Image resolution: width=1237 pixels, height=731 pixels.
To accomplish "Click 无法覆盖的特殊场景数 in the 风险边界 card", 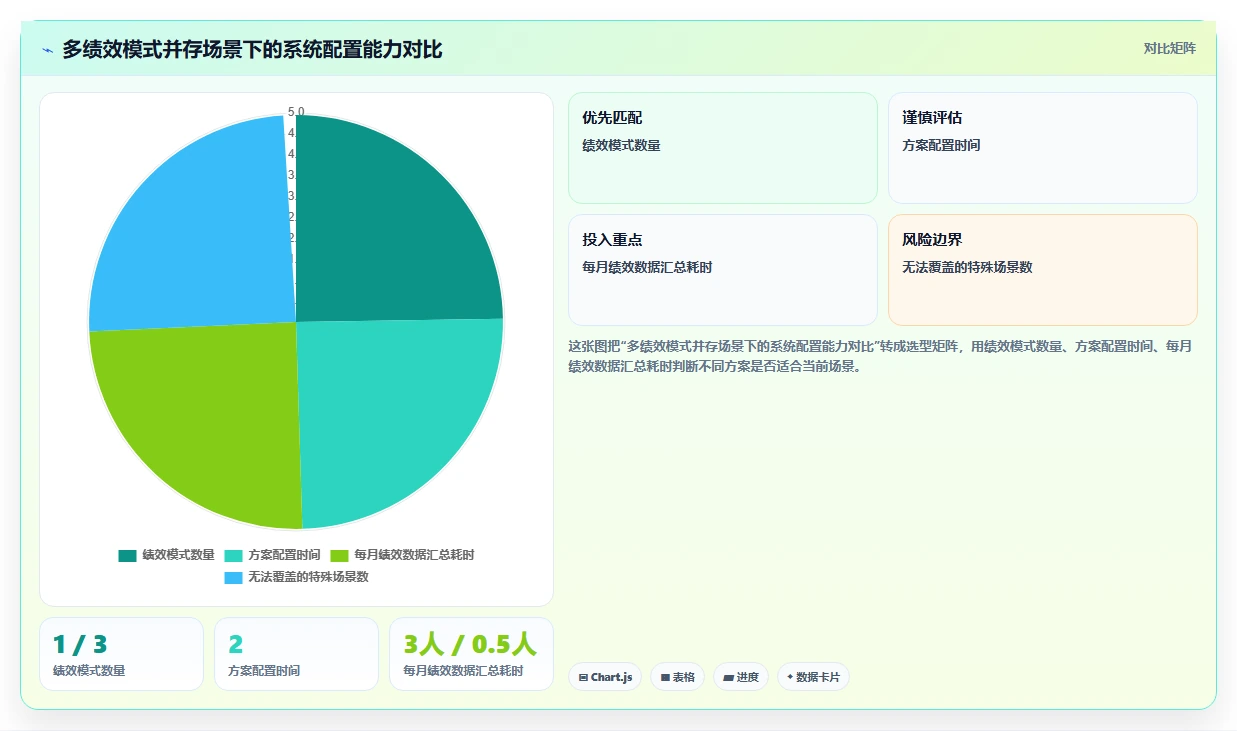I will (x=967, y=267).
